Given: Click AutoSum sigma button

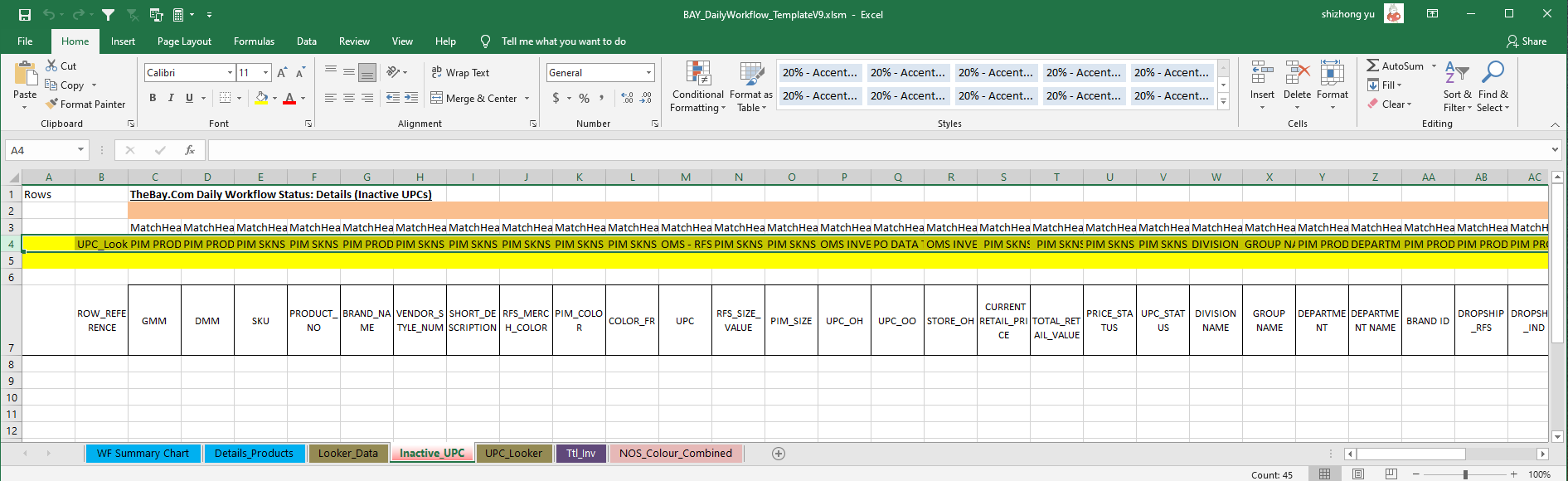Looking at the screenshot, I should [1395, 66].
